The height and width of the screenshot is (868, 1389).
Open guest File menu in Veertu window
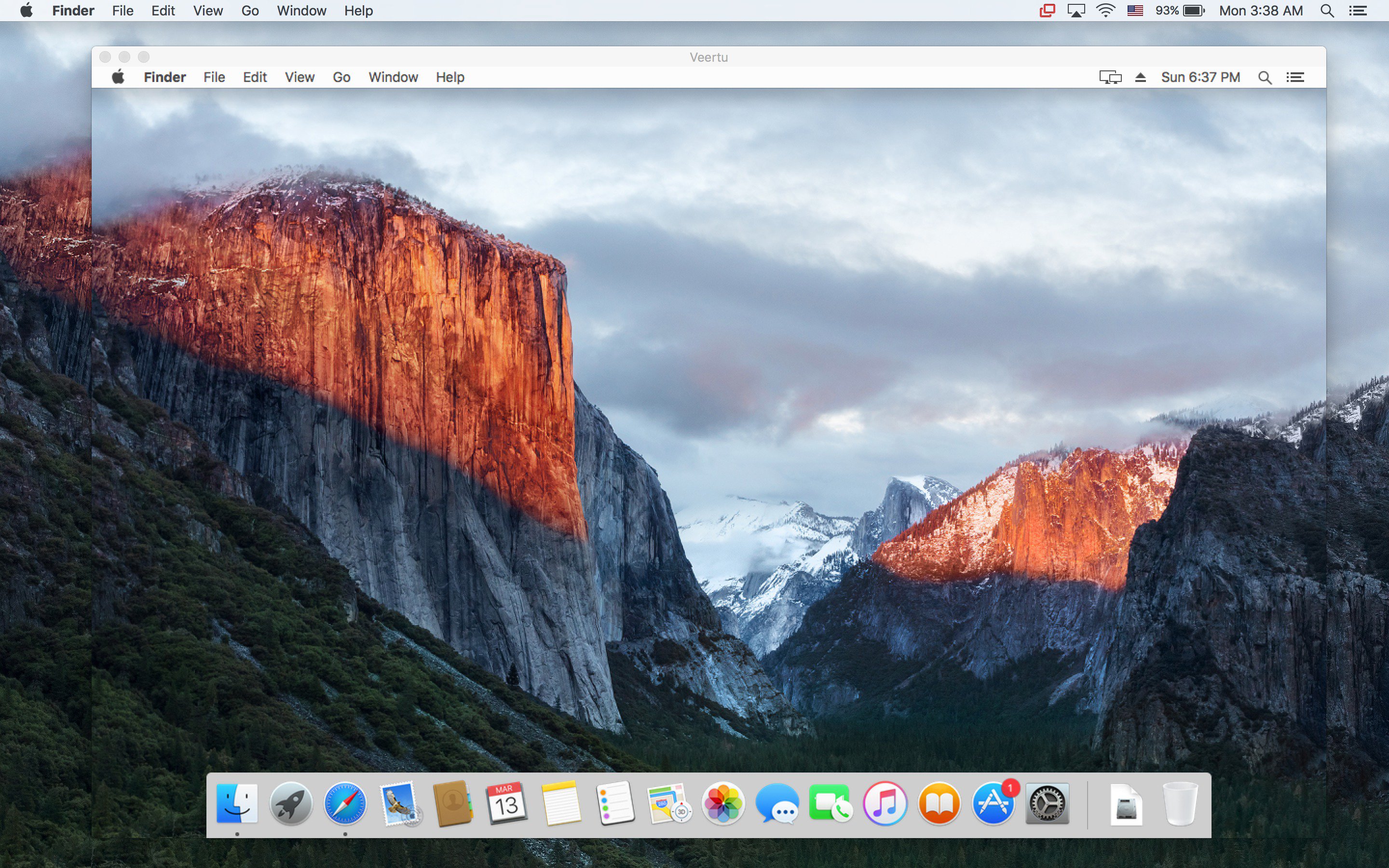tap(214, 78)
